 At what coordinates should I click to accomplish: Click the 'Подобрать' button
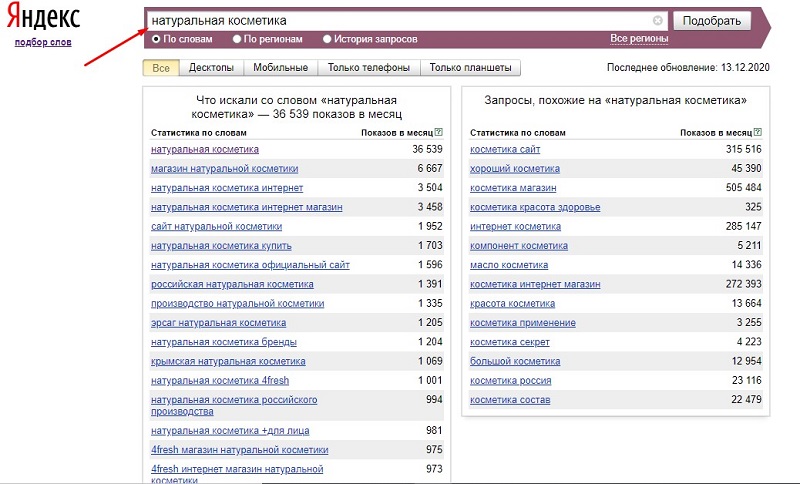712,21
